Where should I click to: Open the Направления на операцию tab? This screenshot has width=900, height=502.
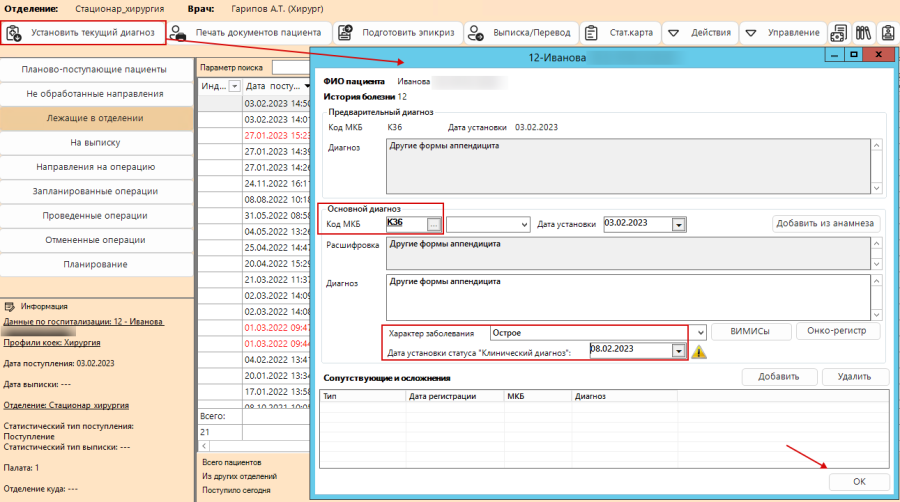click(x=94, y=167)
